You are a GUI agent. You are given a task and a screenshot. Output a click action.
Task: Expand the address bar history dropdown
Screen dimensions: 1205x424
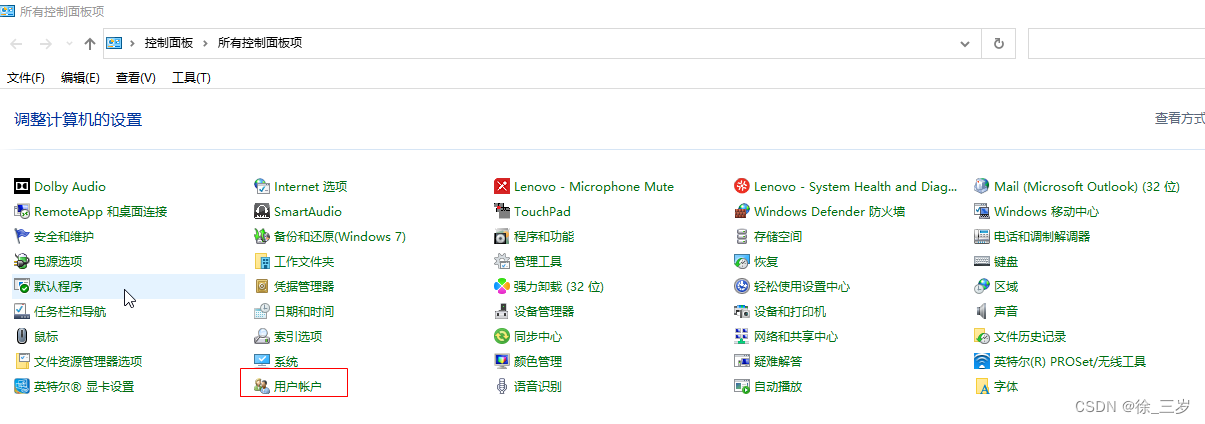[965, 43]
